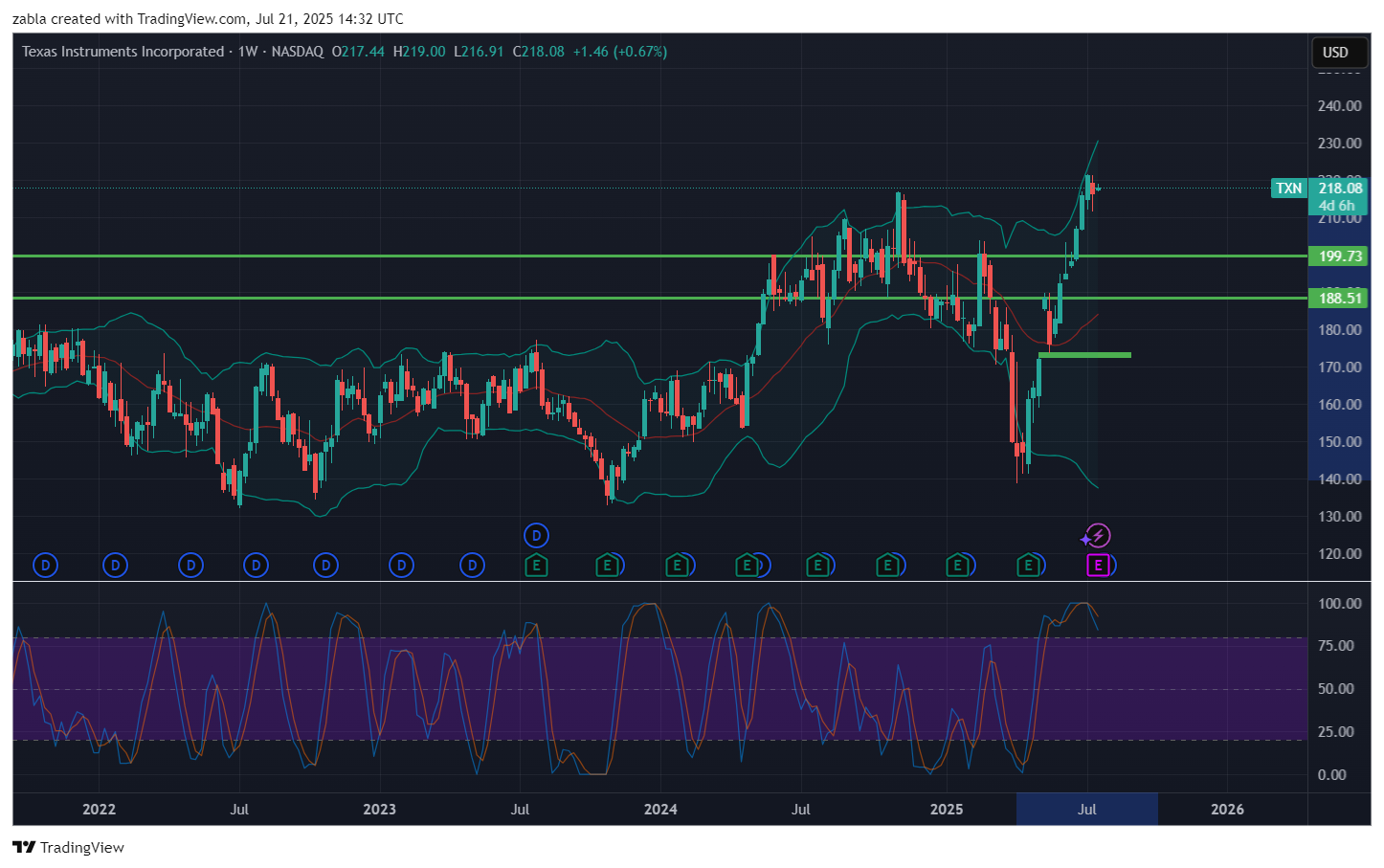
Task: Click the 2026 label on the time axis
Action: [x=1227, y=810]
